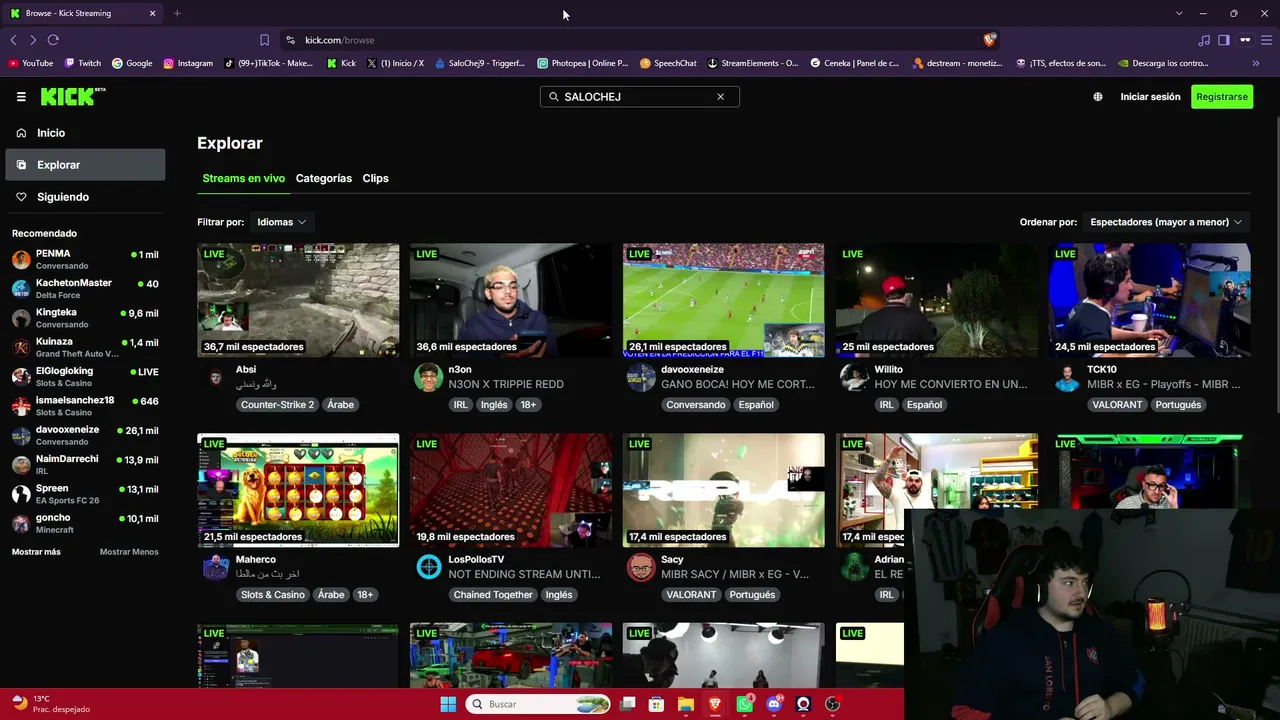Viewport: 1280px width, 720px height.
Task: Open a new browser tab
Action: (x=177, y=13)
